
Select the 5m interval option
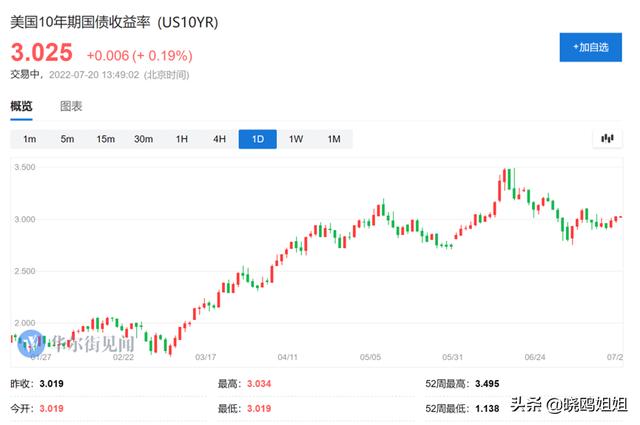pyautogui.click(x=67, y=139)
